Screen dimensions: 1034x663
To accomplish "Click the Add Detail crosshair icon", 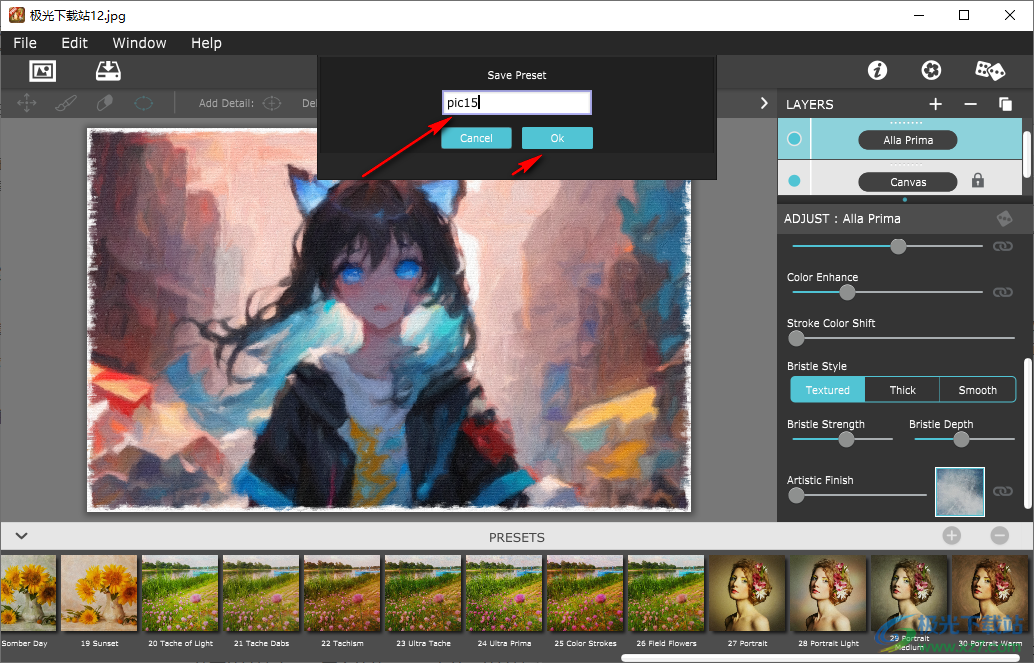I will (x=271, y=102).
